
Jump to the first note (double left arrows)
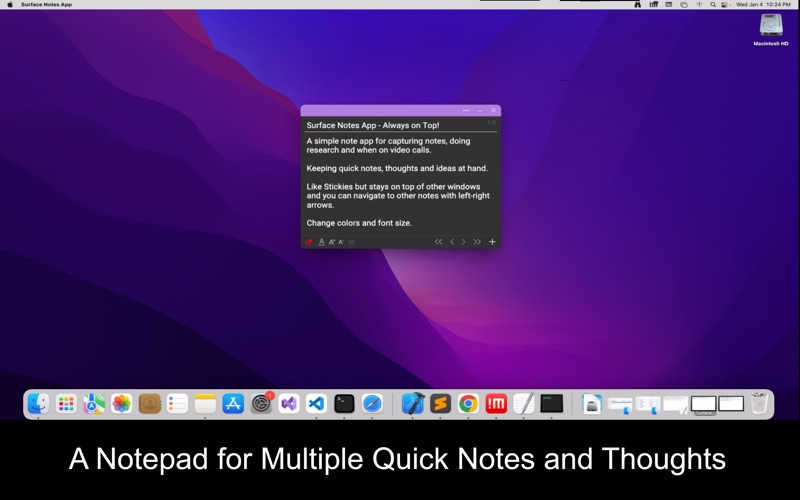point(438,242)
